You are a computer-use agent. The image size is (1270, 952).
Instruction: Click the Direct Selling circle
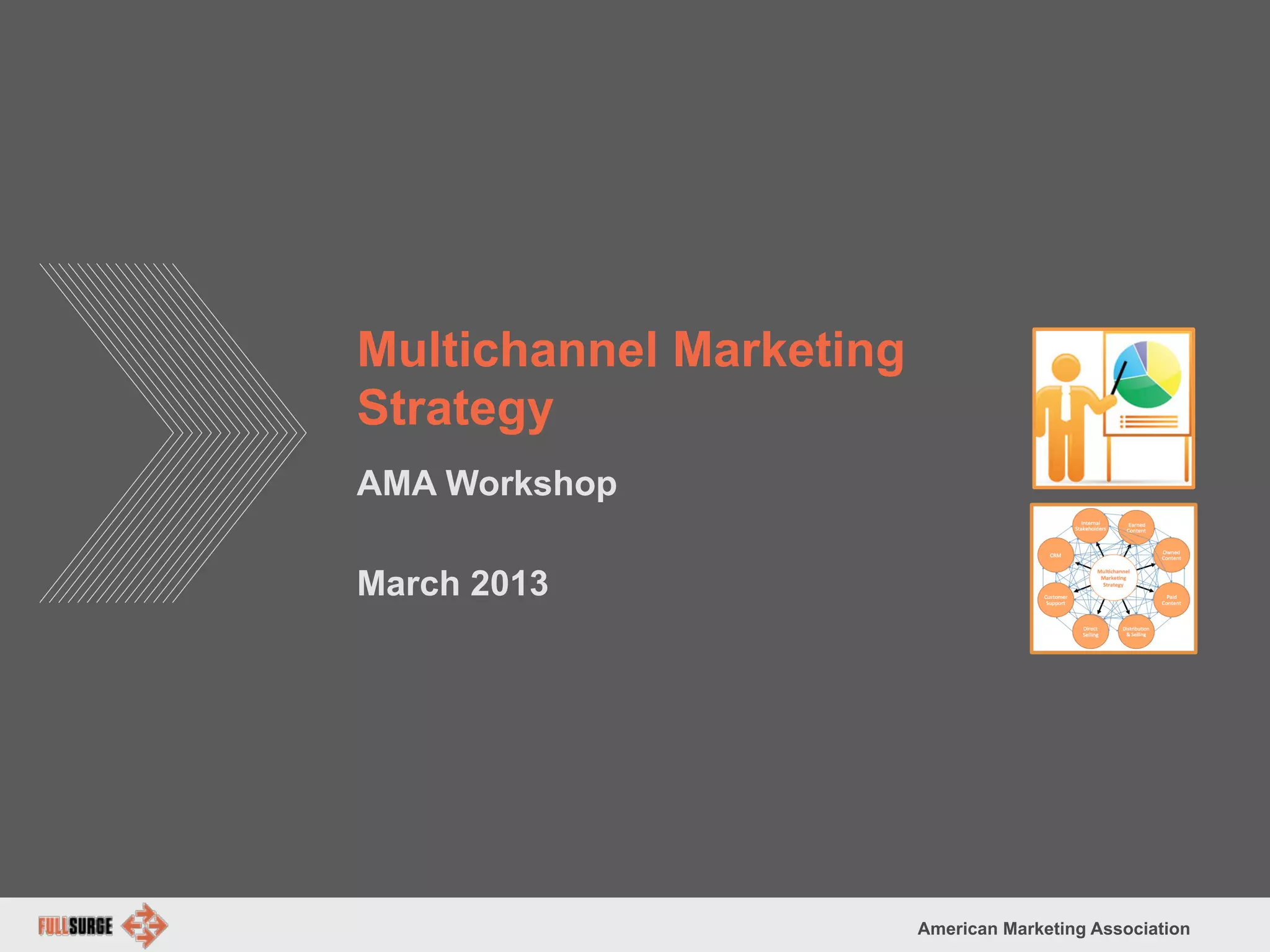click(x=1090, y=632)
